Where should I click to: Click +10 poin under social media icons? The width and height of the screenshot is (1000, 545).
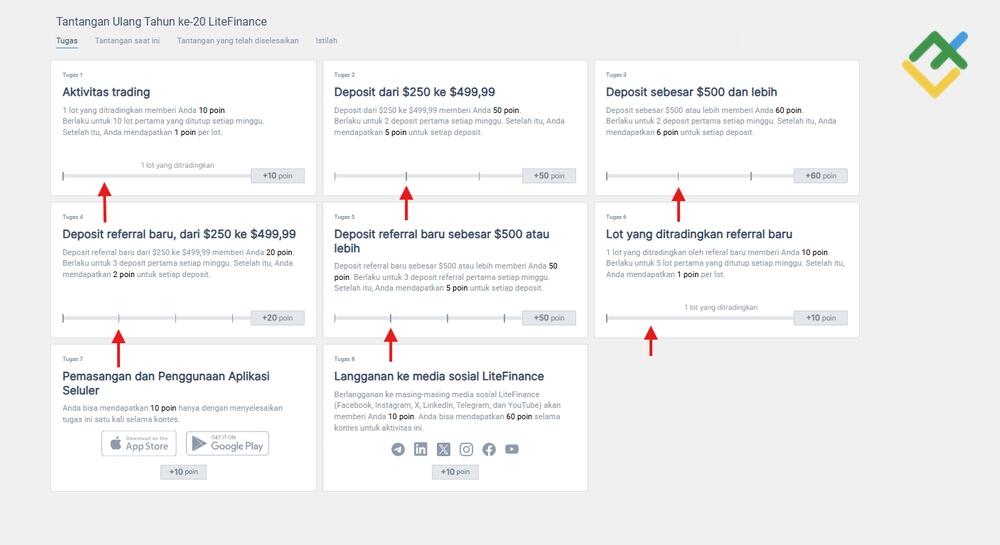455,472
